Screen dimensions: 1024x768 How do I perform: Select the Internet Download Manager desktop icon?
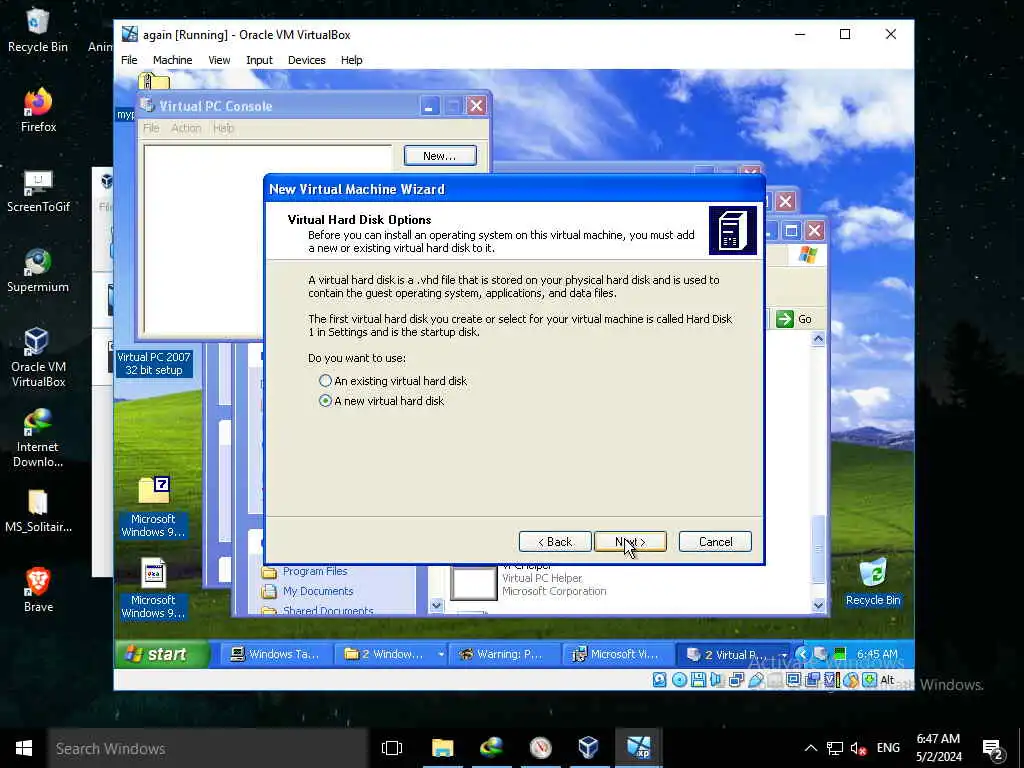click(x=38, y=438)
